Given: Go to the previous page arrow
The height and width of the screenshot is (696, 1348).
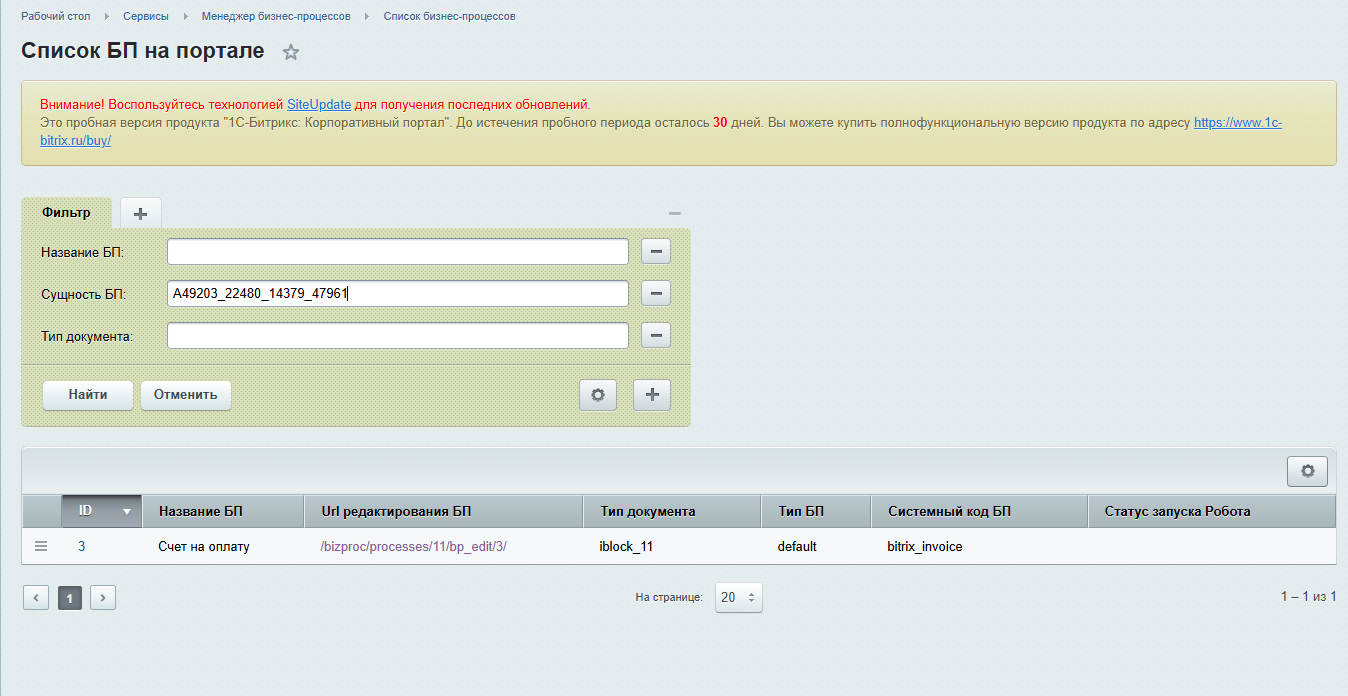Looking at the screenshot, I should tap(36, 598).
